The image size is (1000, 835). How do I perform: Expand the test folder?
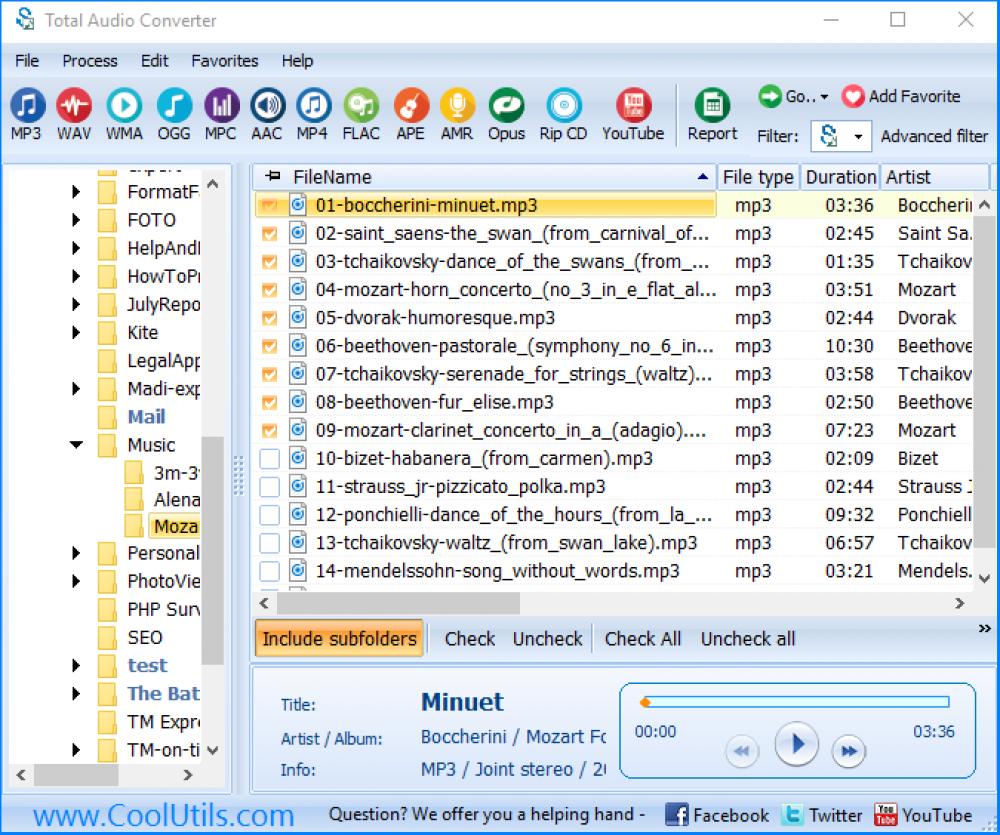[x=75, y=664]
